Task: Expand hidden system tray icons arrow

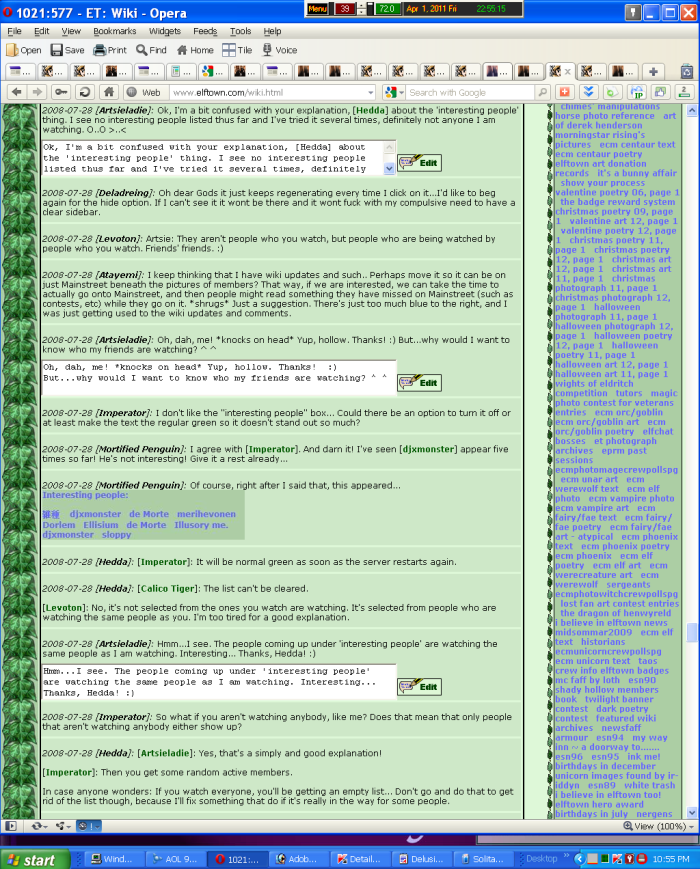Action: coord(579,859)
